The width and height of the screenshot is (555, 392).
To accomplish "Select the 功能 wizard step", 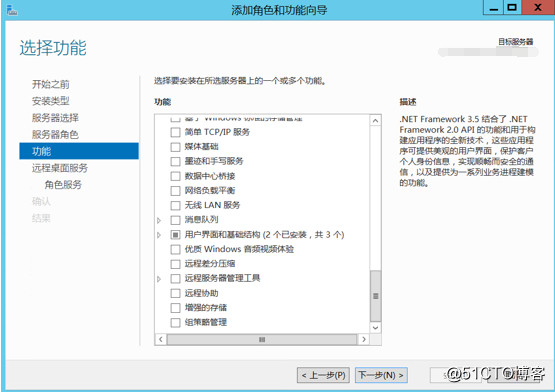I will (79, 151).
